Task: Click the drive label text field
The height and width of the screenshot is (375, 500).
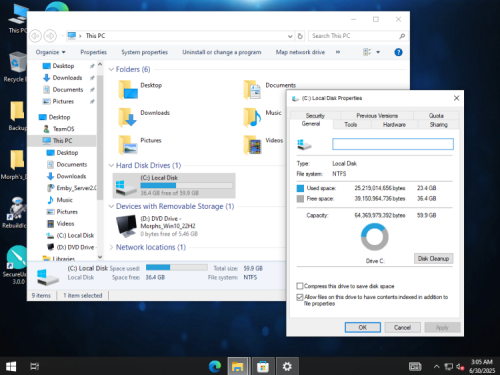Action: pos(393,144)
